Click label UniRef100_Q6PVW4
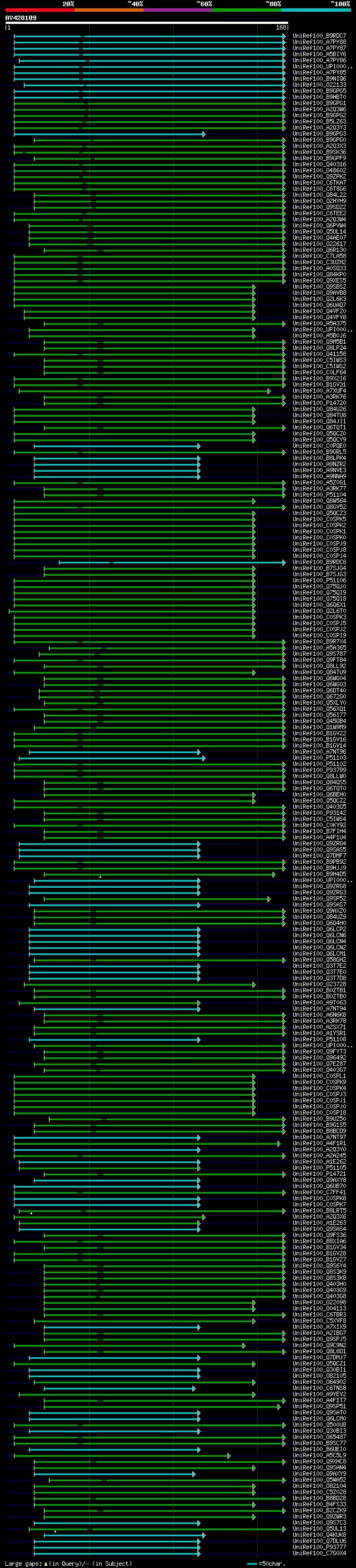Image resolution: width=356 pixels, height=1568 pixels. click(319, 225)
